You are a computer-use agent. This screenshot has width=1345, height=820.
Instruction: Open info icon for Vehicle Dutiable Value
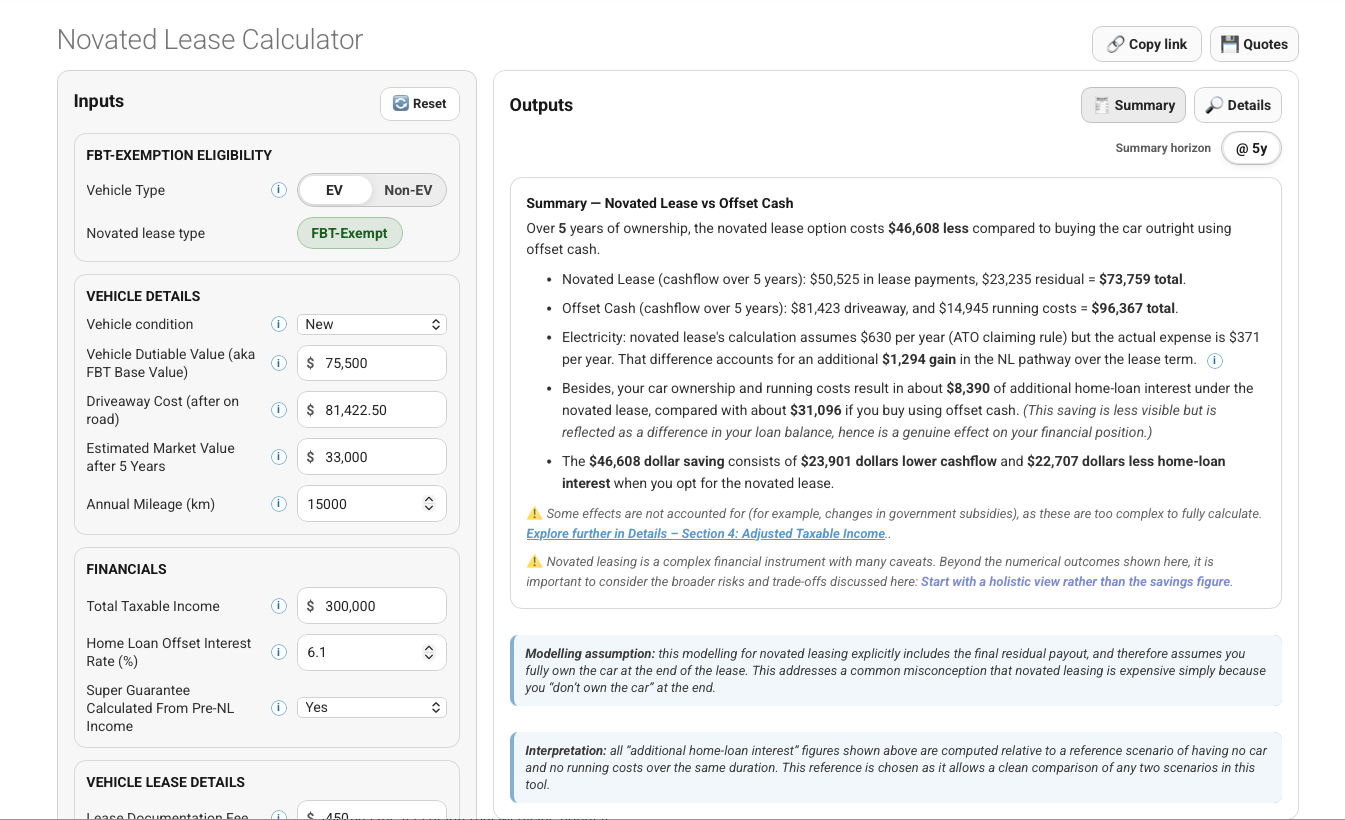[x=279, y=363]
